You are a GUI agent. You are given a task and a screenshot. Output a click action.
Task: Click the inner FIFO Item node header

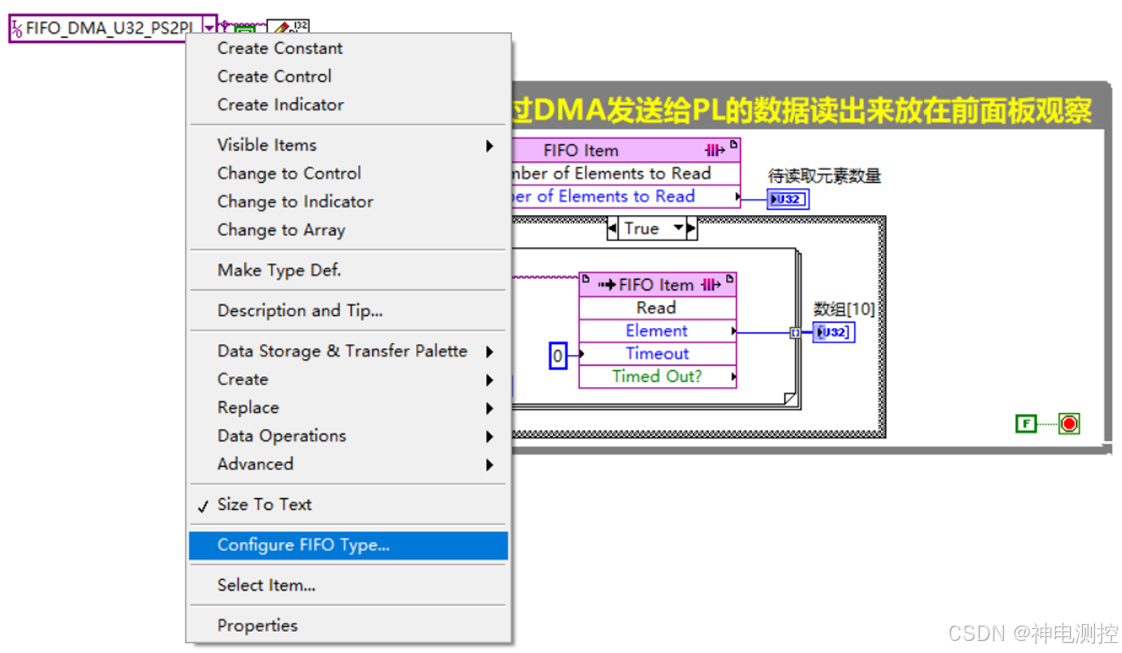pos(657,284)
